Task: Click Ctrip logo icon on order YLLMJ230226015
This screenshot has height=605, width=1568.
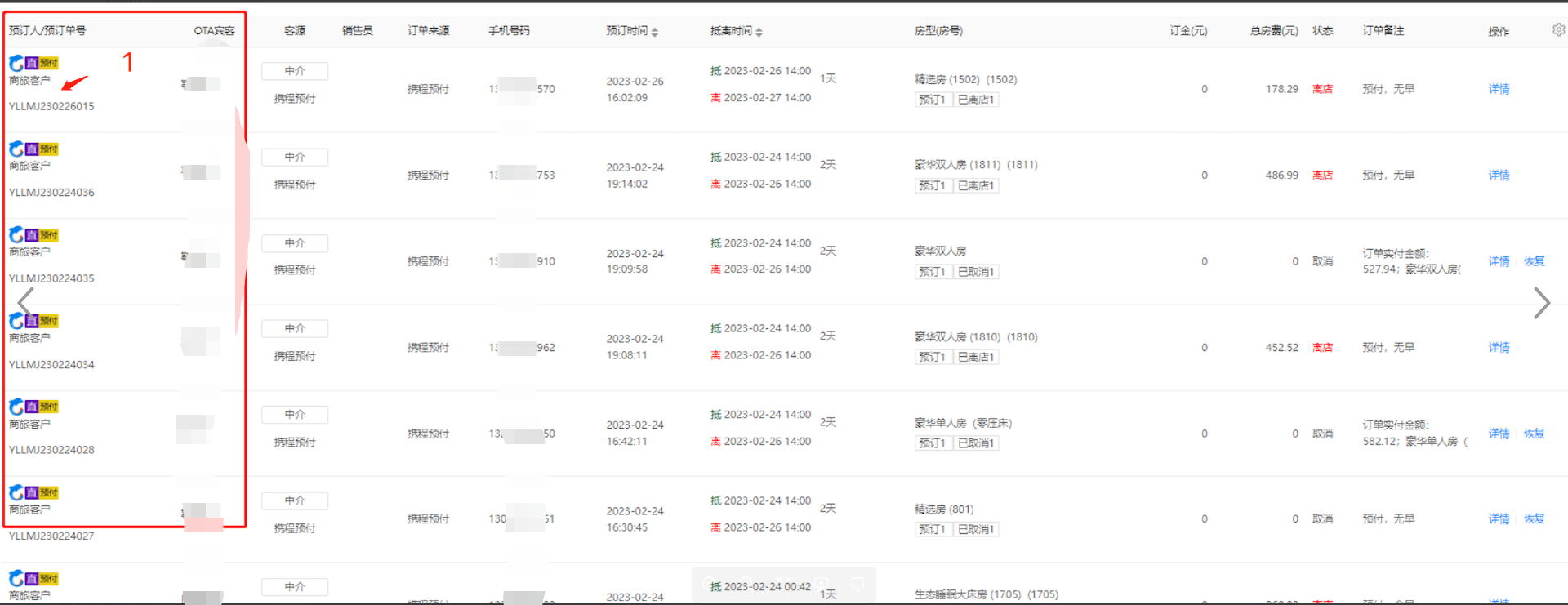Action: pyautogui.click(x=16, y=63)
